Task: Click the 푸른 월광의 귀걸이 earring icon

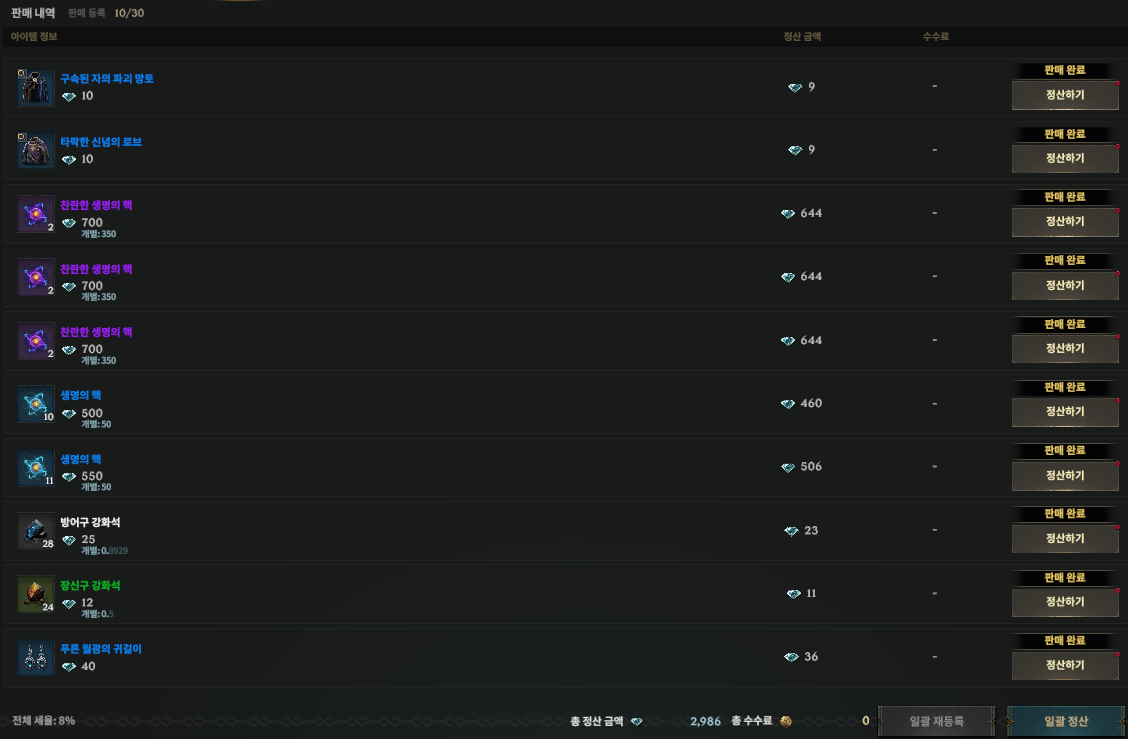Action: pos(36,657)
